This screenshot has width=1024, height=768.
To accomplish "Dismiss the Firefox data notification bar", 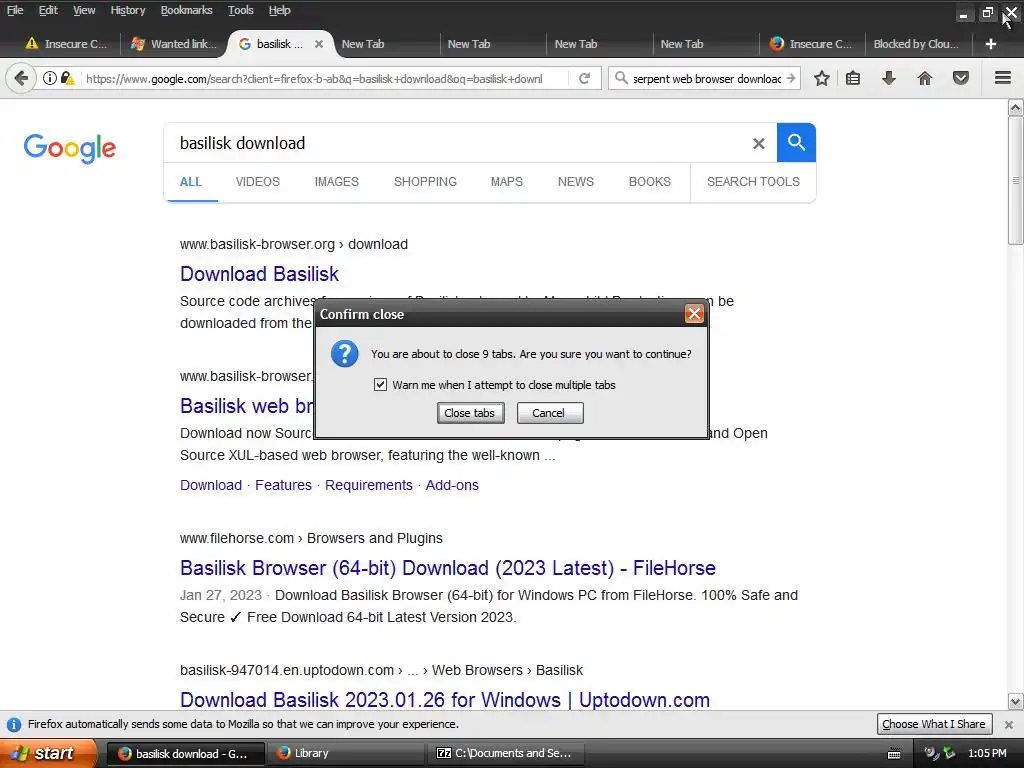I will (1008, 724).
